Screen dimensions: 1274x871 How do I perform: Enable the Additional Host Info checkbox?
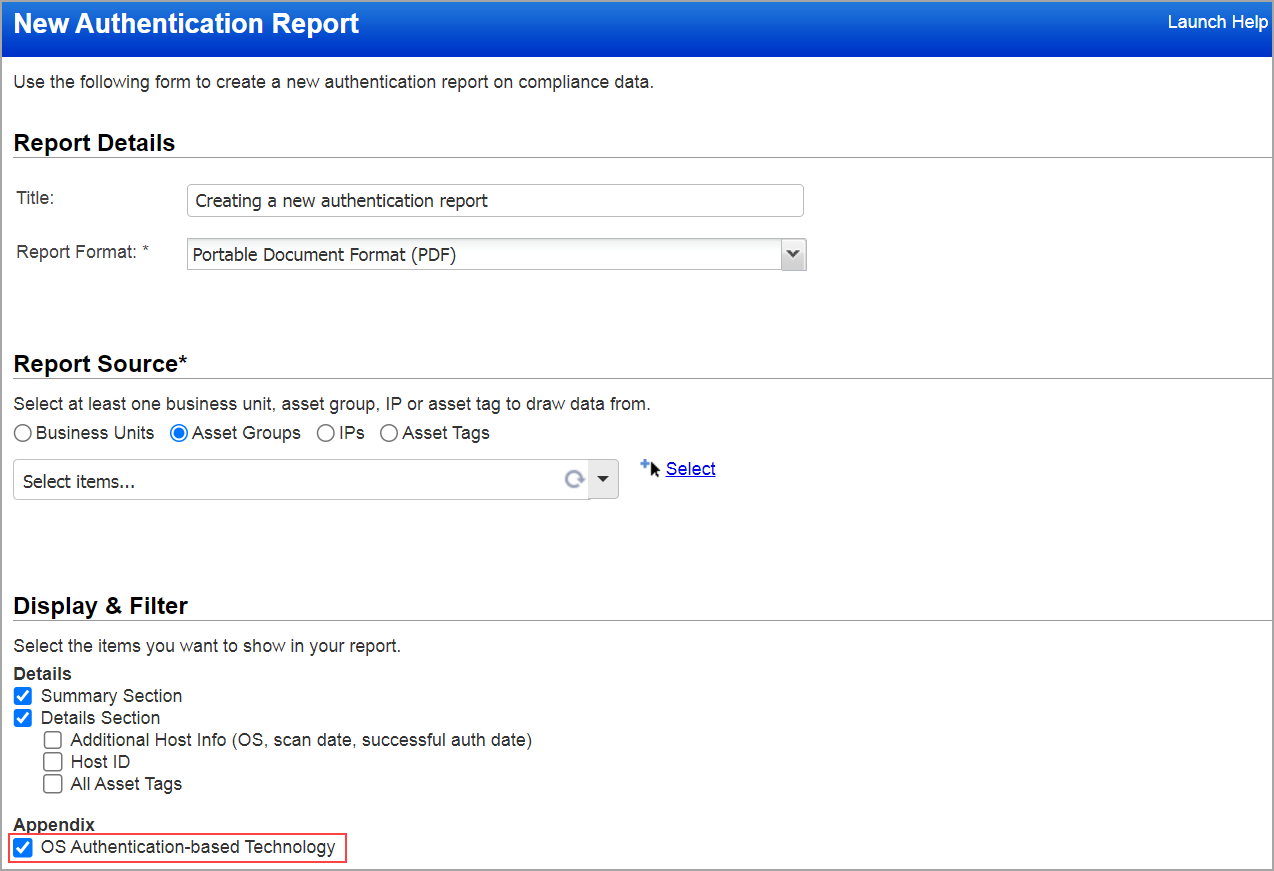coord(53,740)
